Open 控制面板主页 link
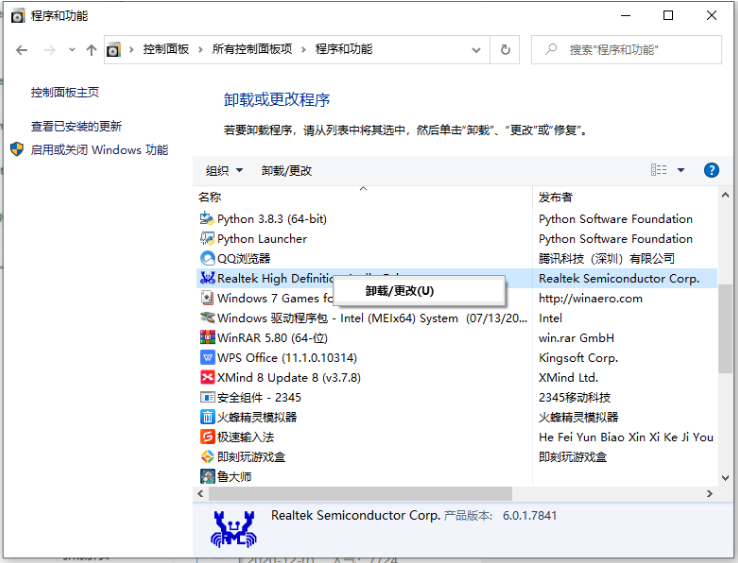738x563 pixels. [65, 92]
